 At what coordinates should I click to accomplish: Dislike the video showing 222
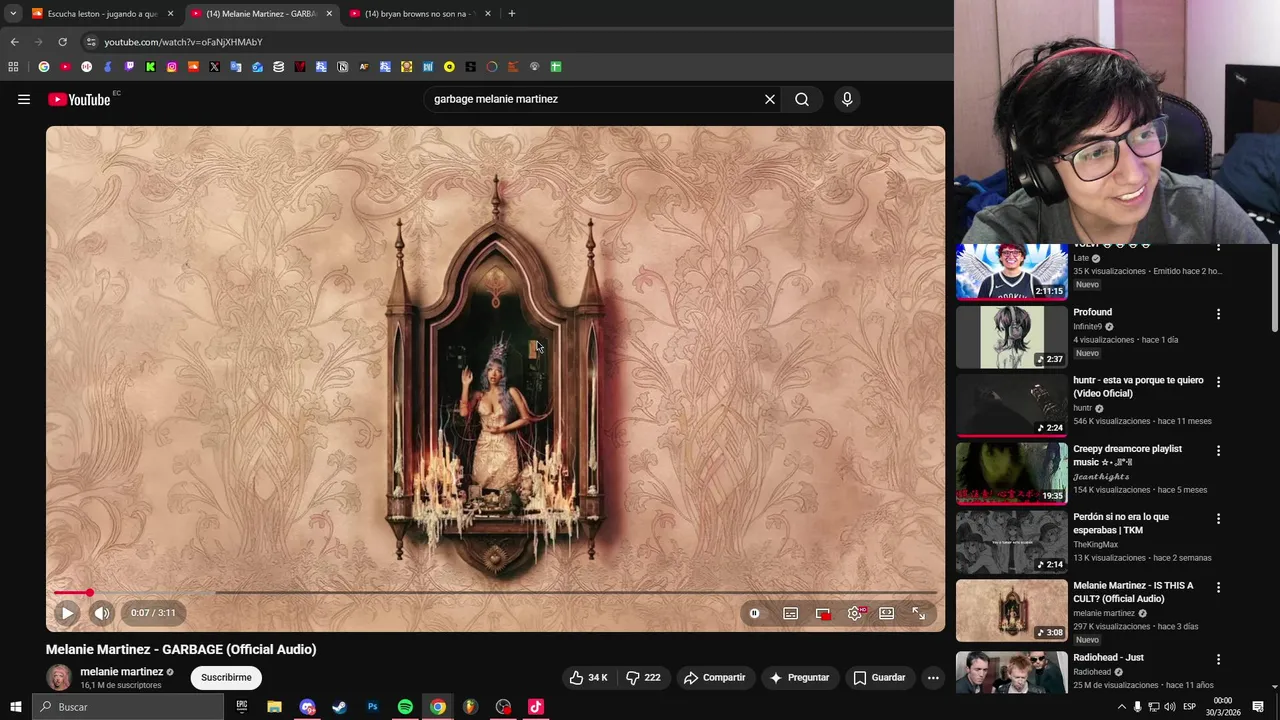click(x=643, y=677)
